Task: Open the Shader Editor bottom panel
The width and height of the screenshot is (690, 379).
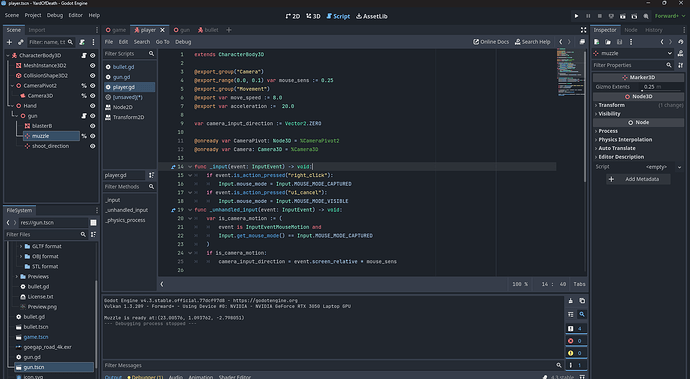Action: coord(235,377)
